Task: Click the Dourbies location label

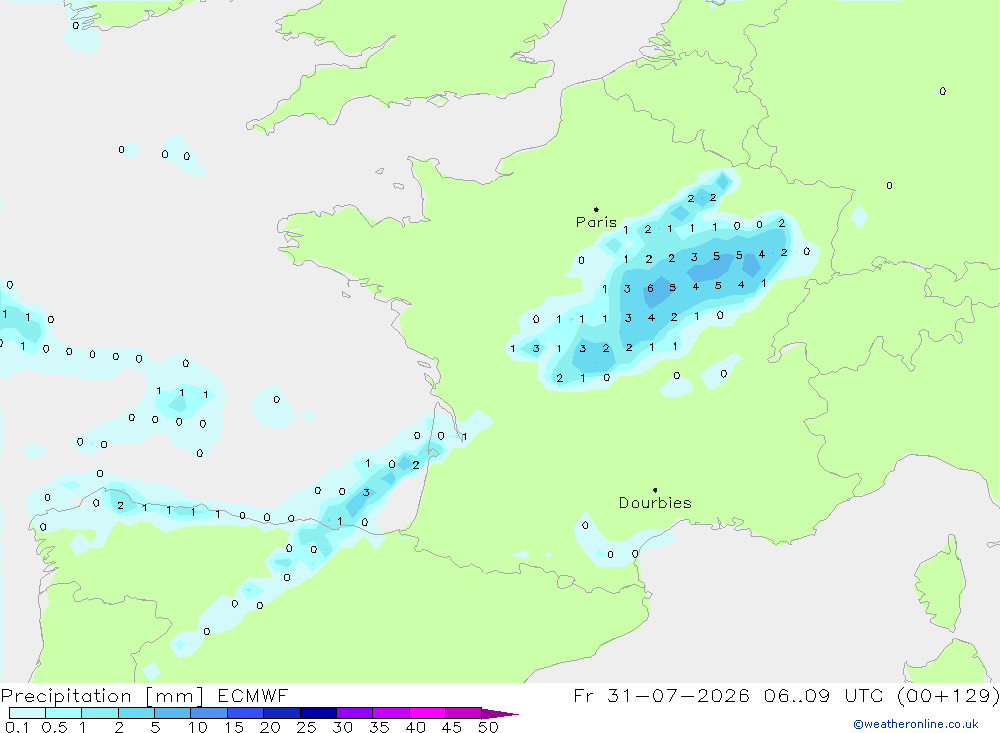Action: [x=655, y=503]
